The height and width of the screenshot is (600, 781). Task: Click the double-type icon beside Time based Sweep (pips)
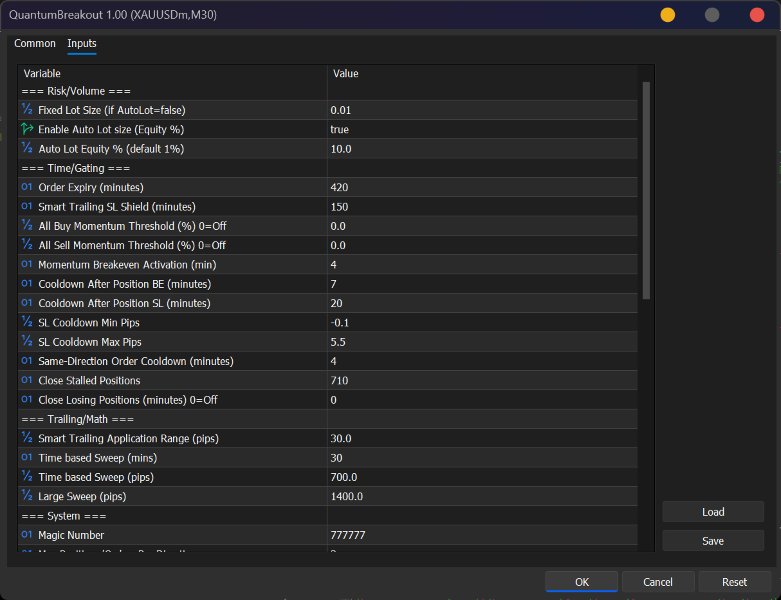[27, 477]
